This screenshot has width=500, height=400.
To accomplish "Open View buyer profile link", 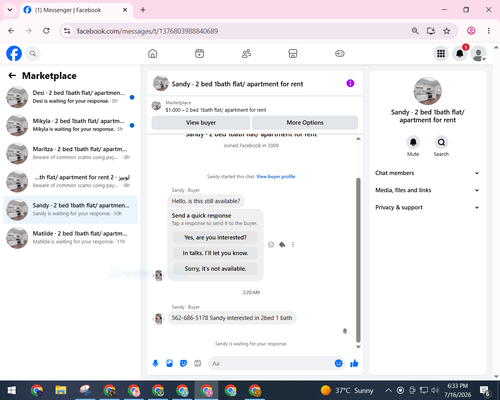I will (x=276, y=177).
